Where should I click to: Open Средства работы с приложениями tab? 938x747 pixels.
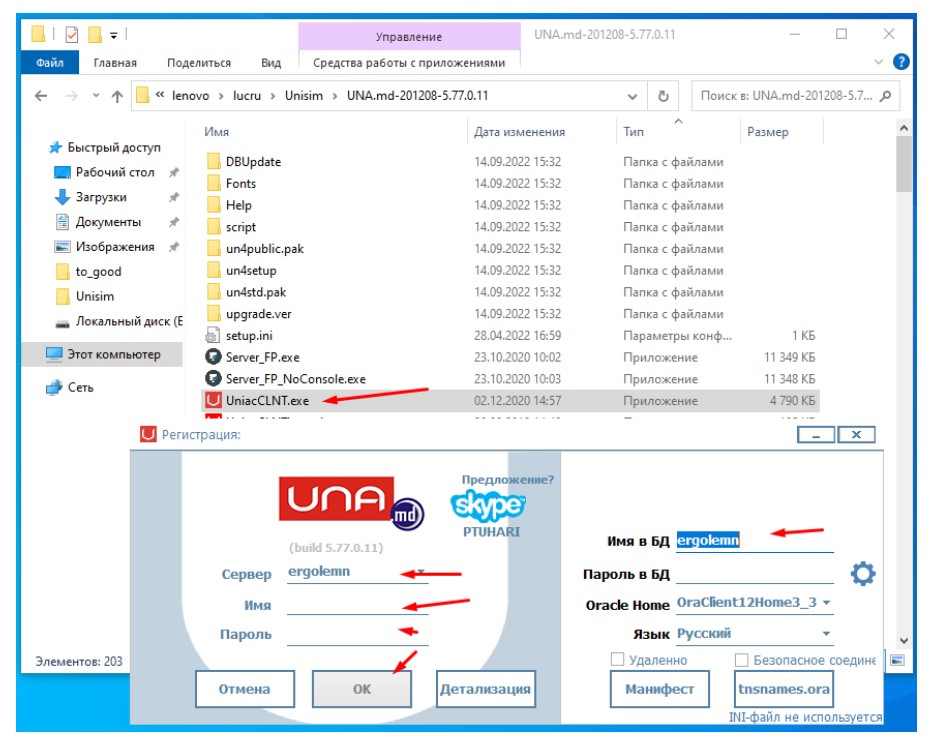409,62
